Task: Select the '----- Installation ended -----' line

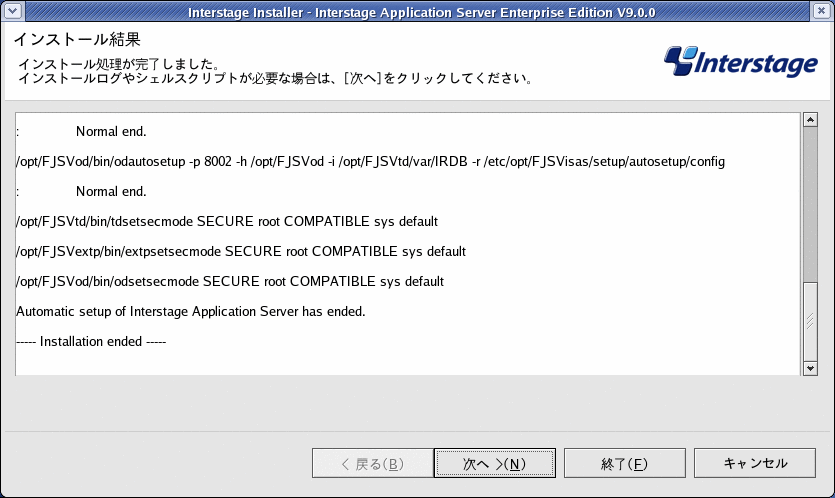Action: pyautogui.click(x=91, y=341)
